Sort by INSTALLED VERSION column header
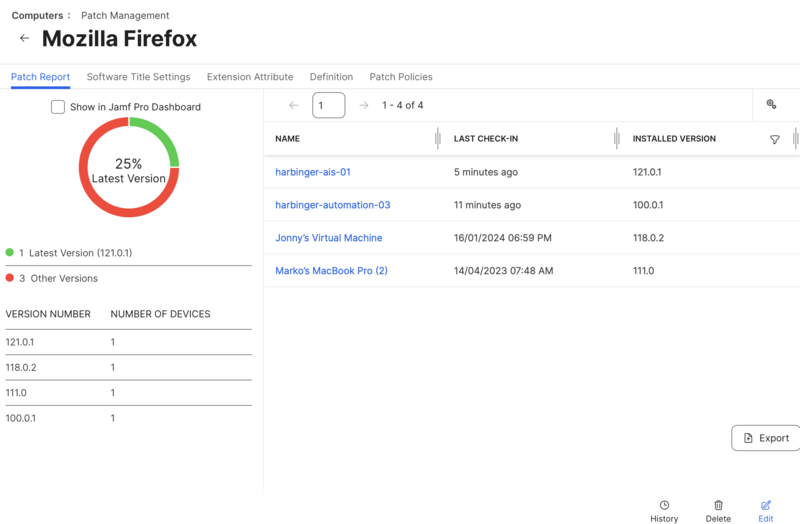This screenshot has width=800, height=524. point(674,138)
